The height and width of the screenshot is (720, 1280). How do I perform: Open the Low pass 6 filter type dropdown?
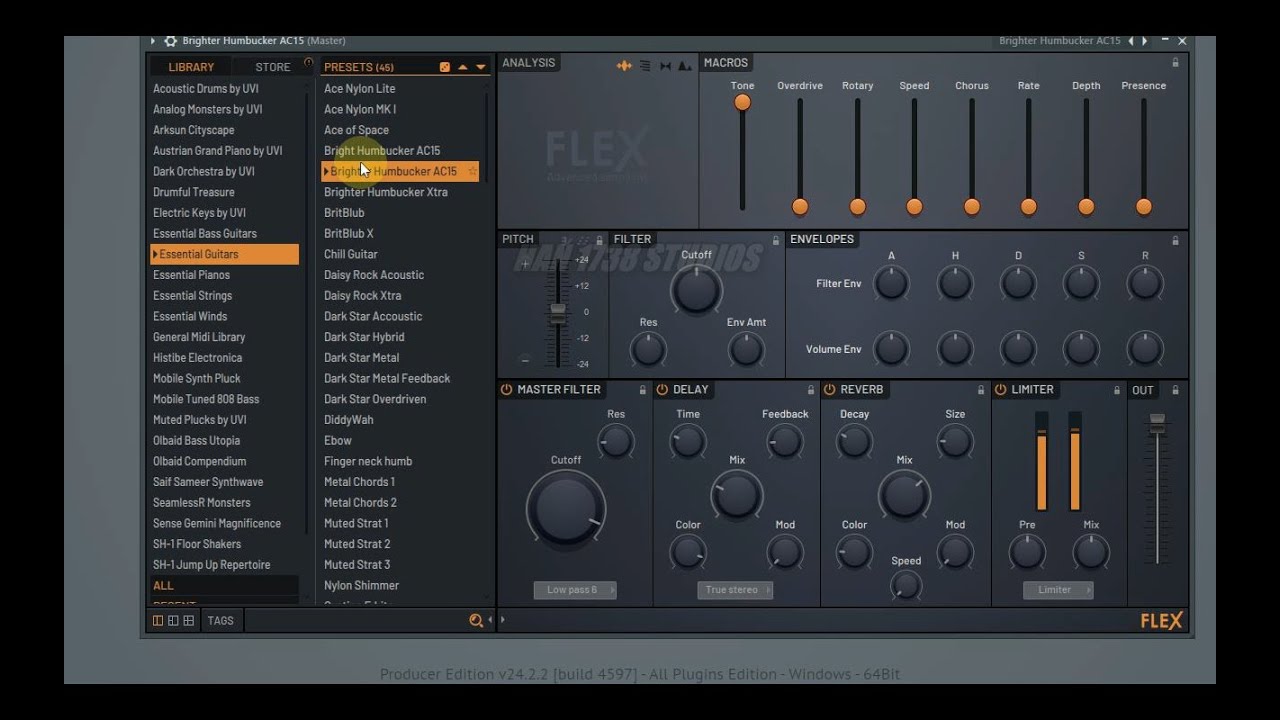pyautogui.click(x=575, y=590)
